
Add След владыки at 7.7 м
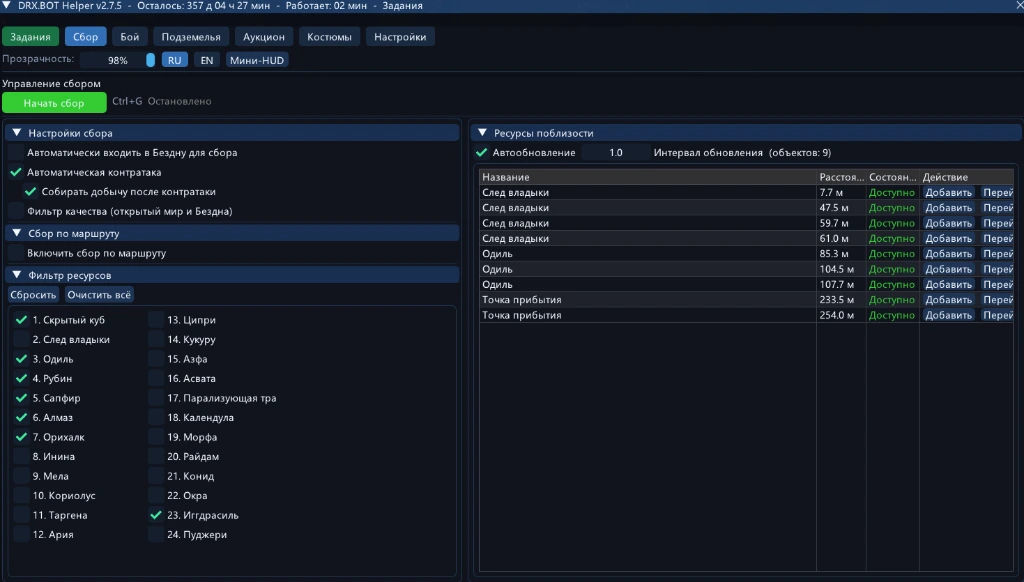pos(949,193)
